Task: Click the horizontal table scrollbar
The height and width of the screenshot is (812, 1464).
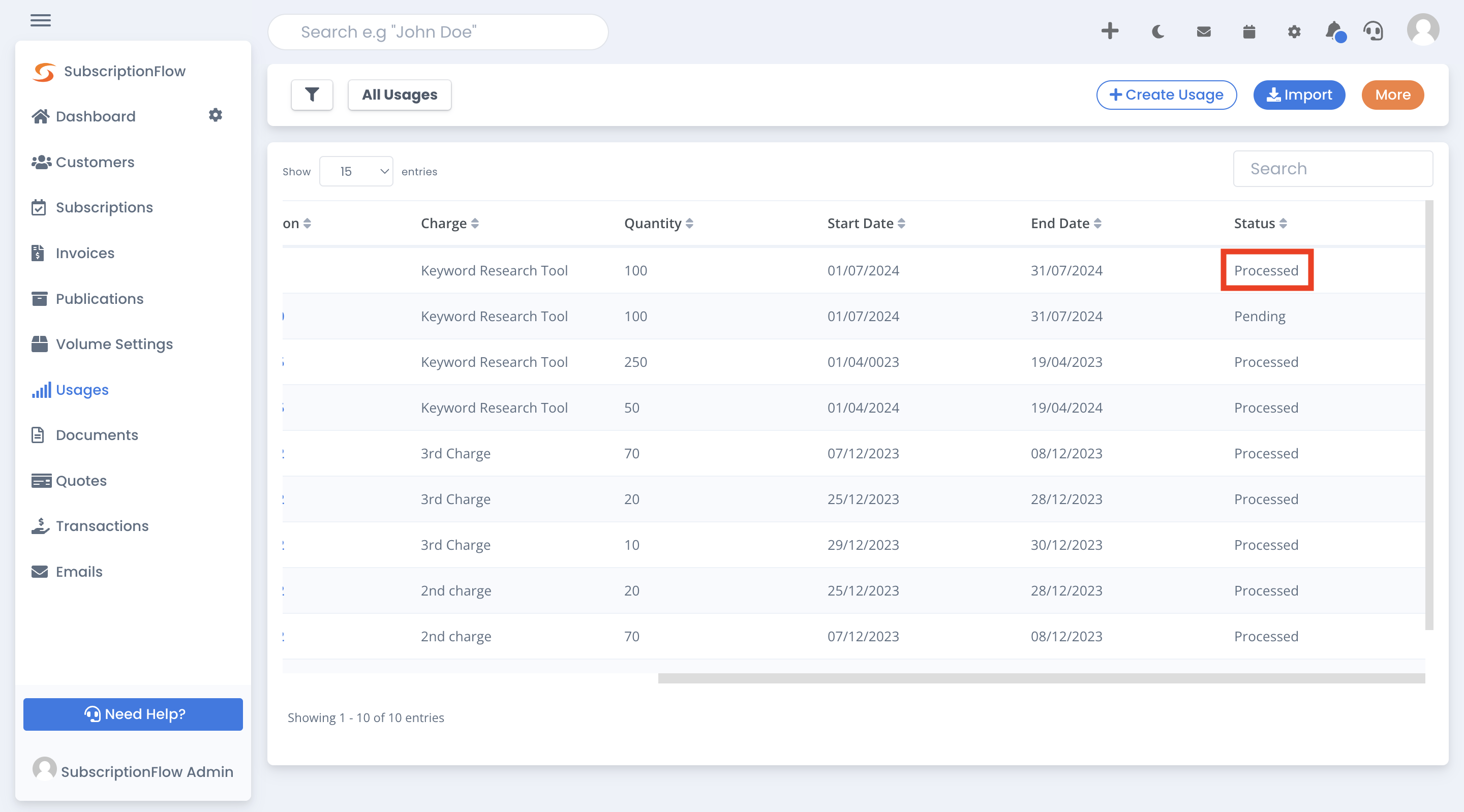Action: tap(1041, 678)
